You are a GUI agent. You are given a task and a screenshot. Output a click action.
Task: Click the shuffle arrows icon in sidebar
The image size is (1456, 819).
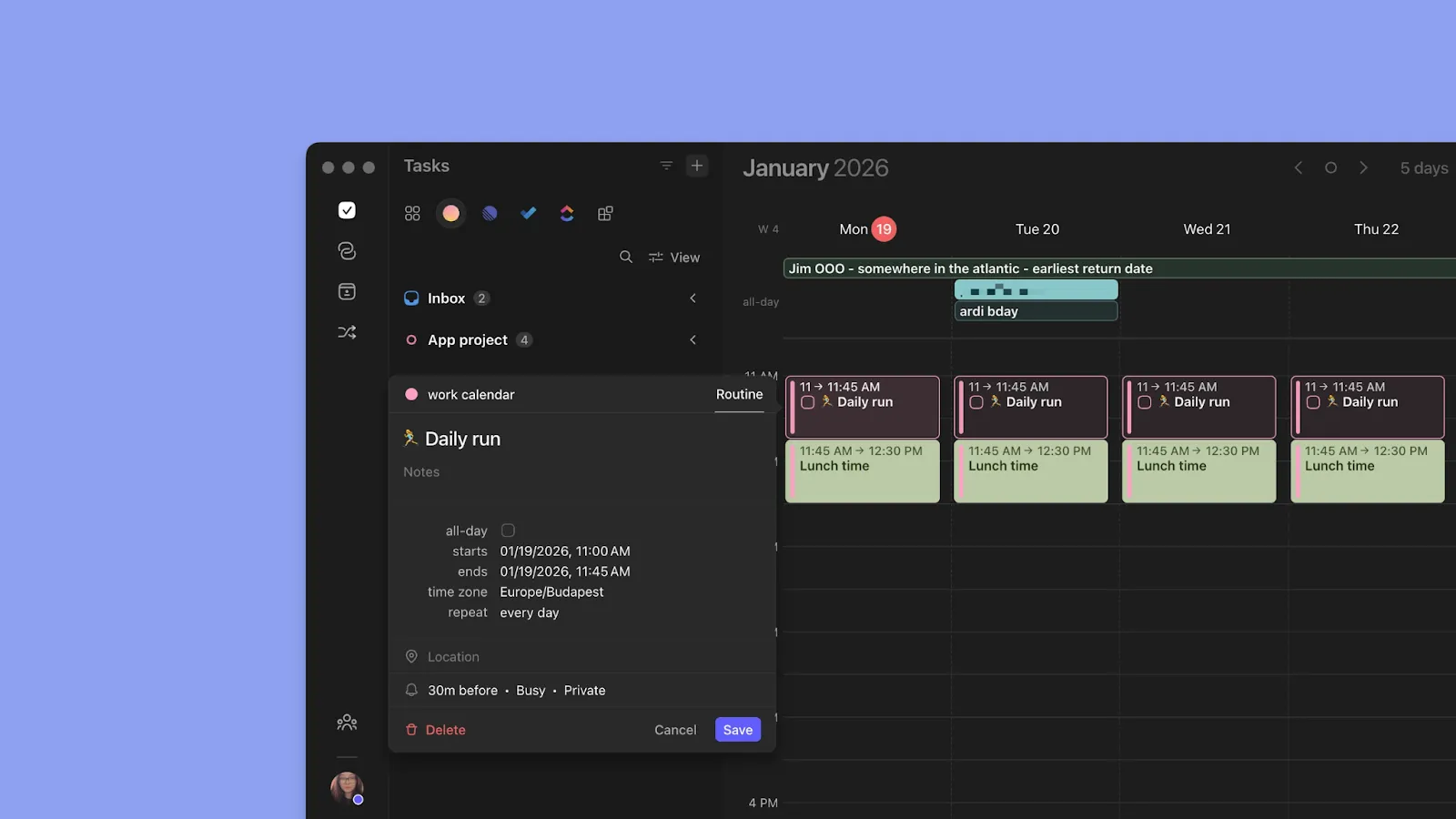[347, 332]
